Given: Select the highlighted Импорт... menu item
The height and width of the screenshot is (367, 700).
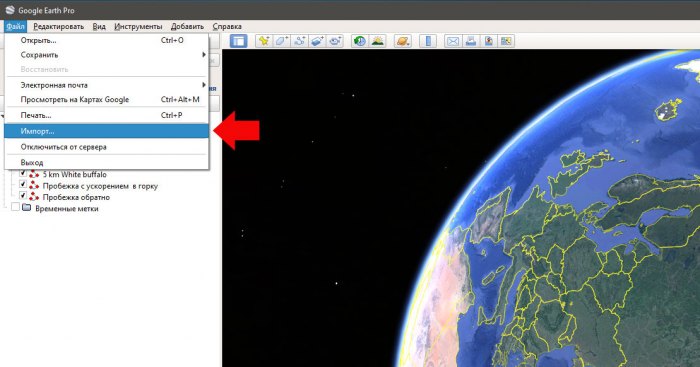Looking at the screenshot, I should [106, 131].
